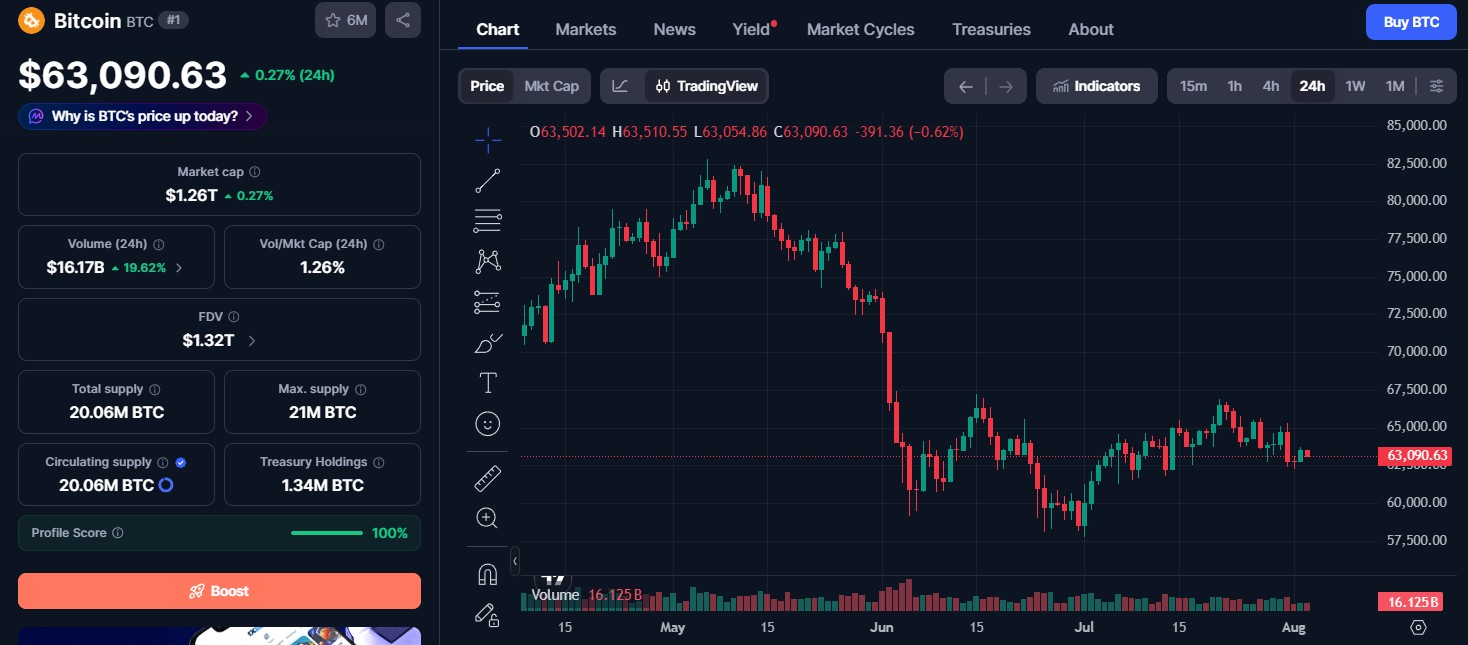The width and height of the screenshot is (1468, 645).
Task: Click Treasury Holdings info icon
Action: coord(379,463)
